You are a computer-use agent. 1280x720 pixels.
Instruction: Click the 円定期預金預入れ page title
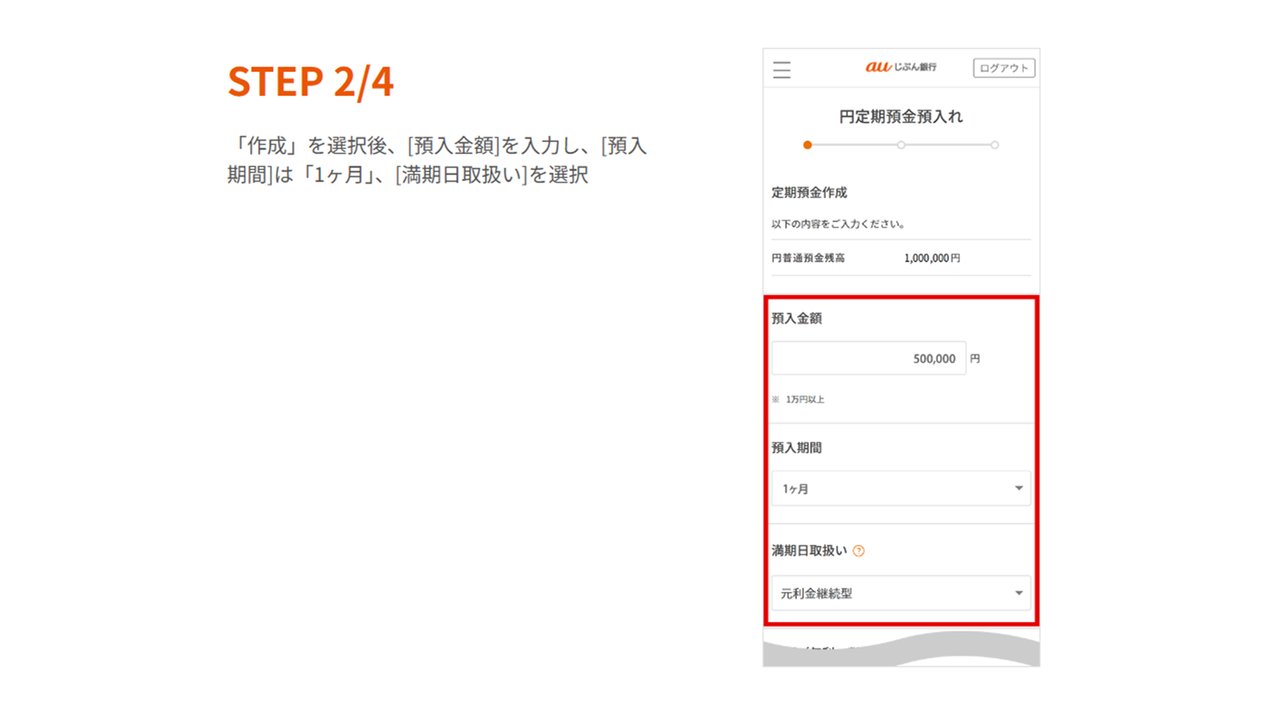[901, 116]
